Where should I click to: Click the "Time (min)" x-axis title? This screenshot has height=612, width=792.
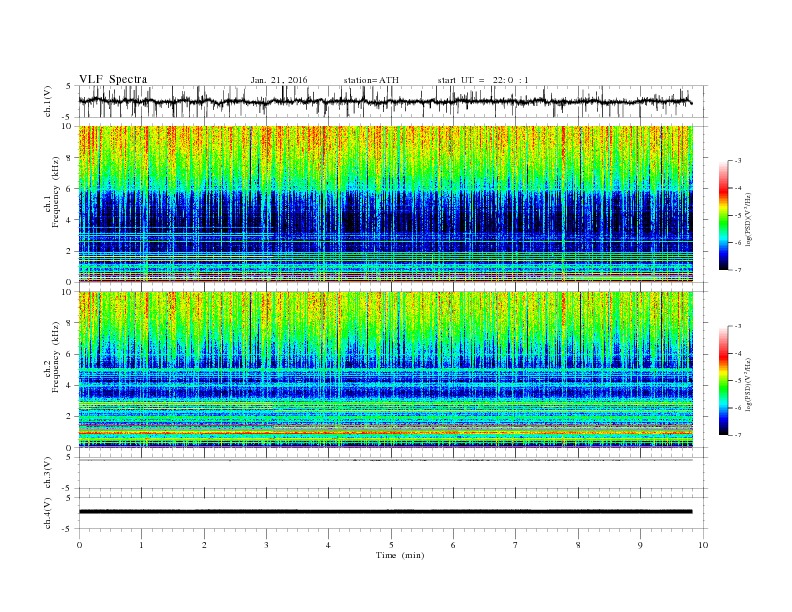[400, 555]
